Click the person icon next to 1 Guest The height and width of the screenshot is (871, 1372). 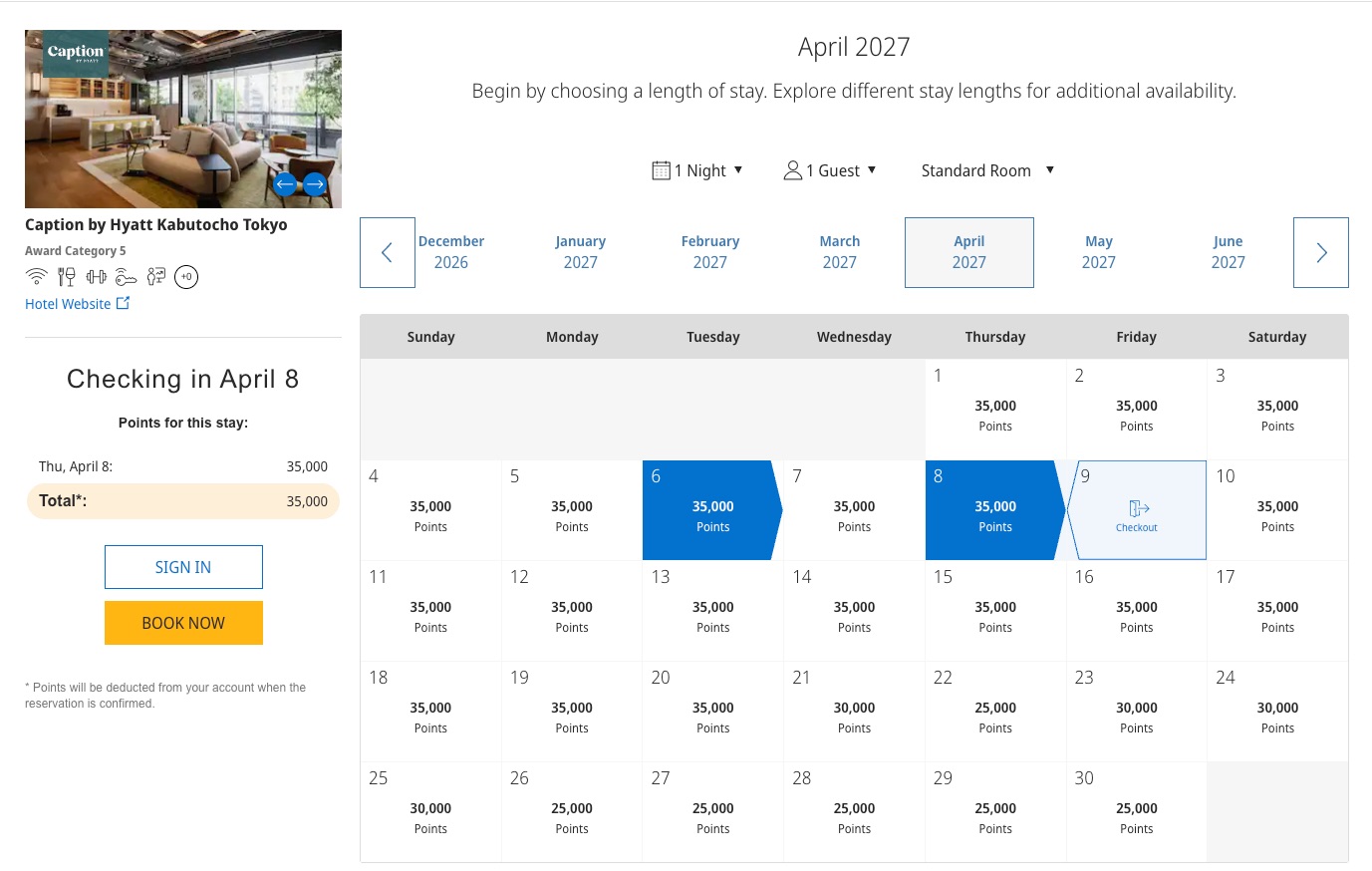coord(793,170)
